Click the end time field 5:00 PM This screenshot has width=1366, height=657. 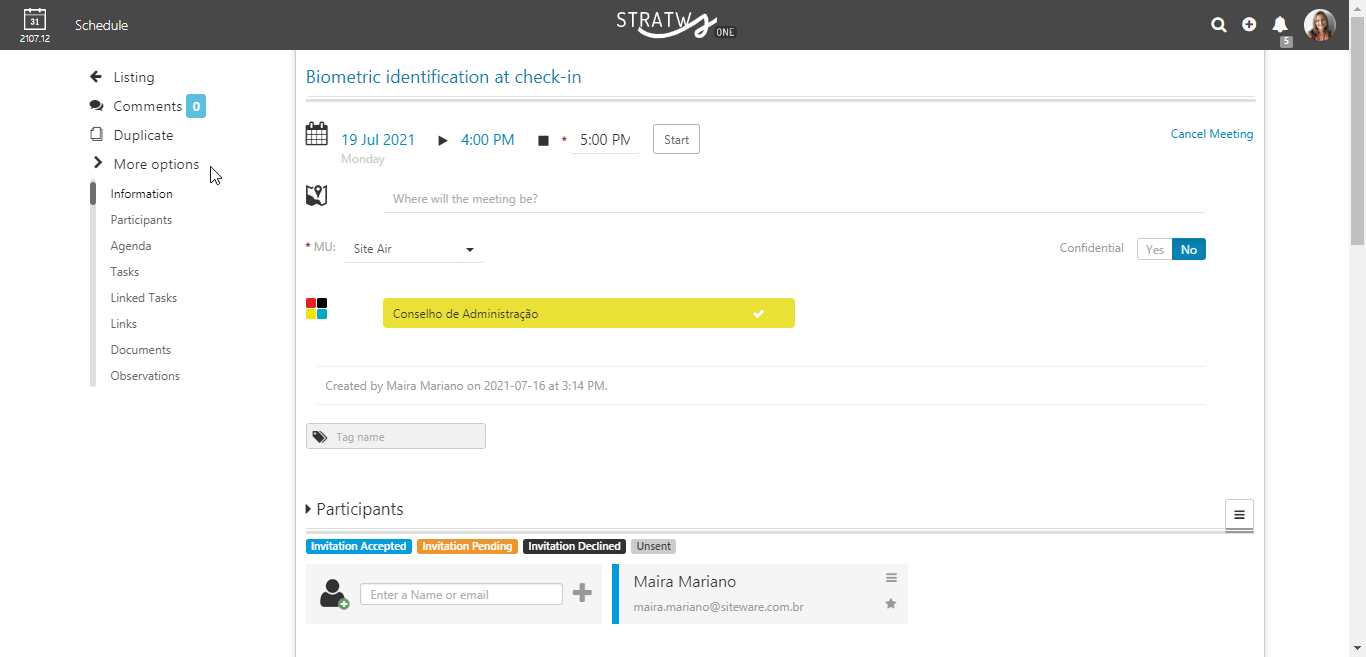605,140
